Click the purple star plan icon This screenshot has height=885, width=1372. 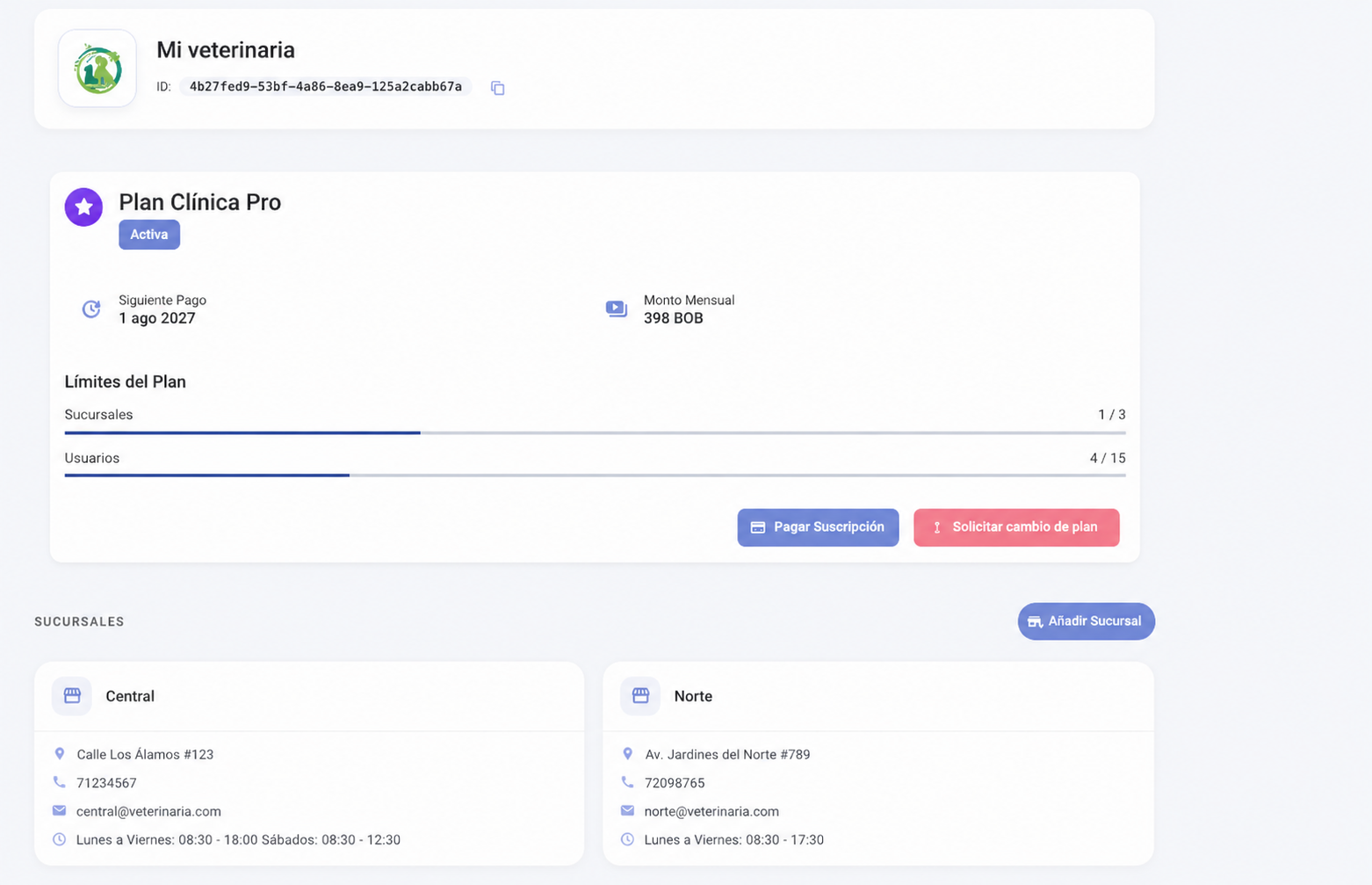coord(83,207)
